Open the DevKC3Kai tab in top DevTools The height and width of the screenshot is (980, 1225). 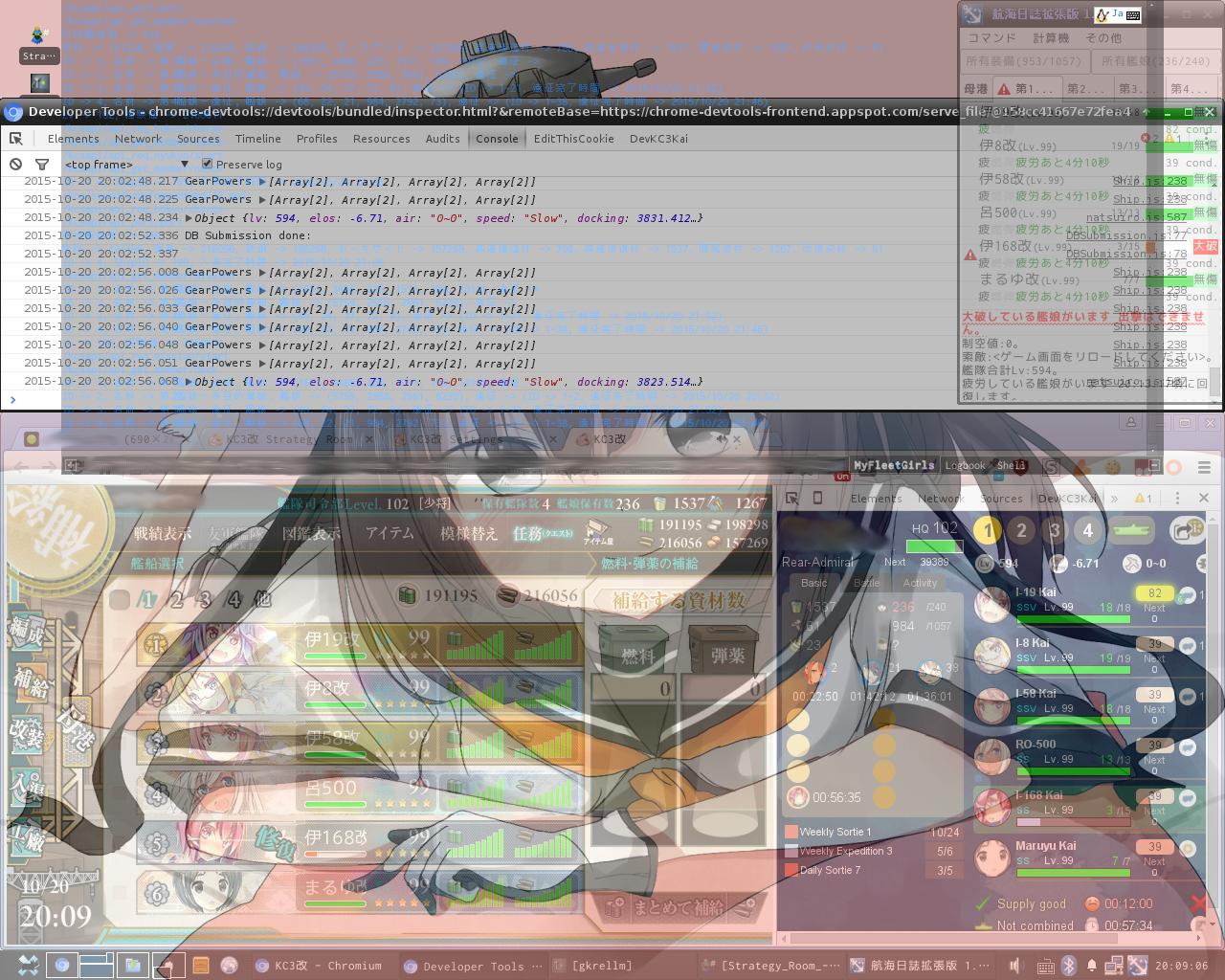pos(658,139)
